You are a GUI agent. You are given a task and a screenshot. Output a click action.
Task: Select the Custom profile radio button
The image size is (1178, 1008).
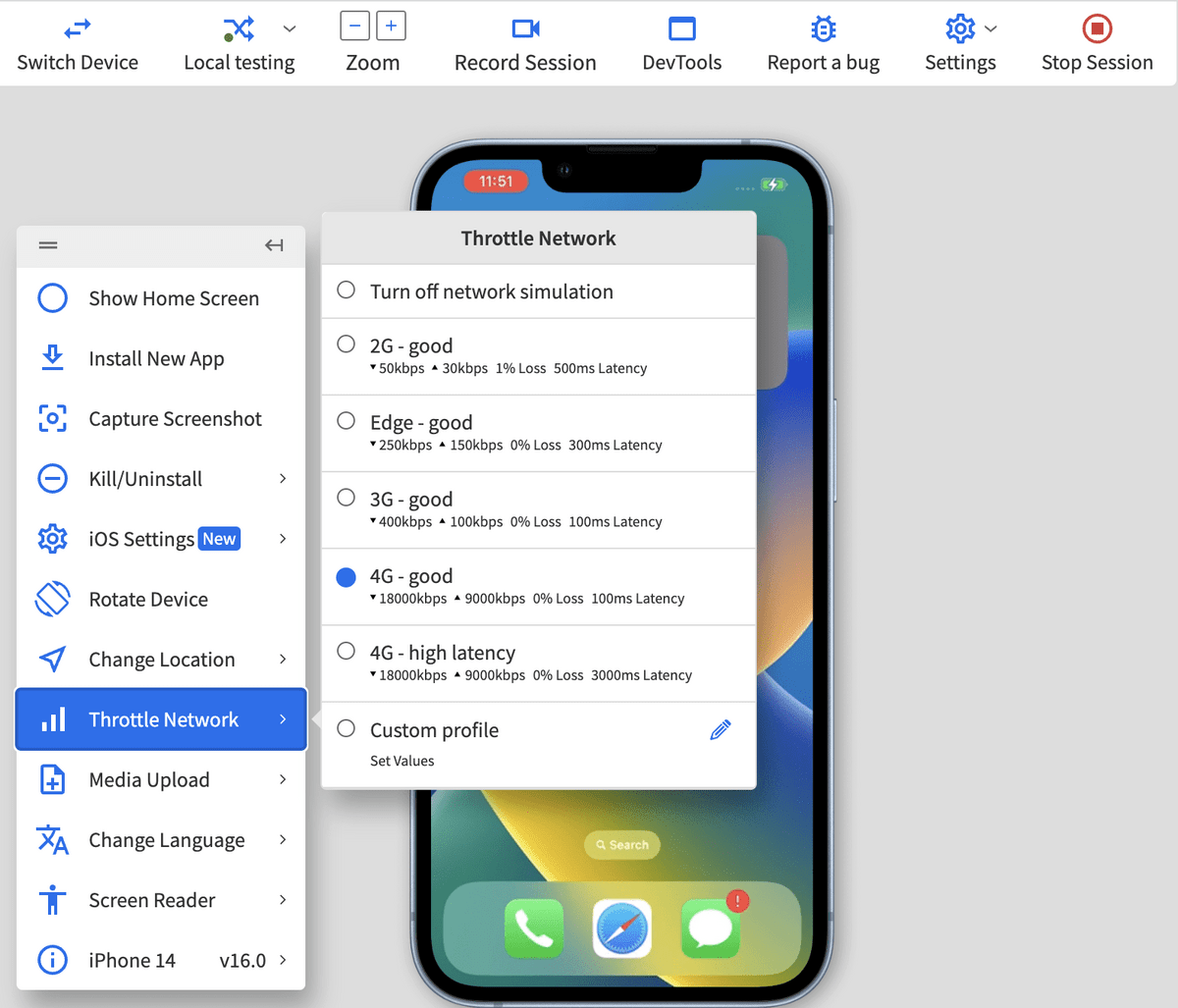(x=346, y=728)
